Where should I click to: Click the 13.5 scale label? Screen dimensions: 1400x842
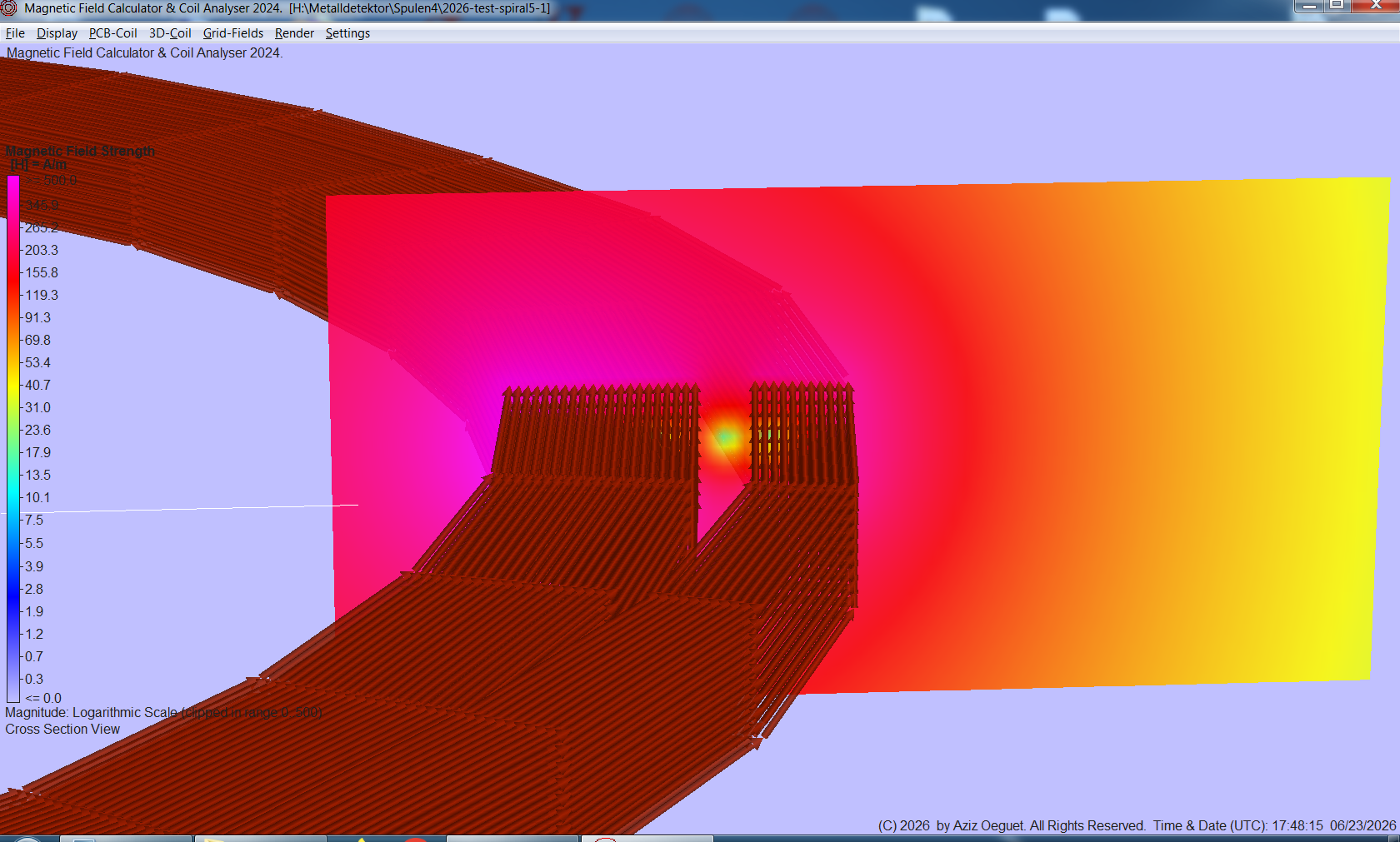coord(37,475)
